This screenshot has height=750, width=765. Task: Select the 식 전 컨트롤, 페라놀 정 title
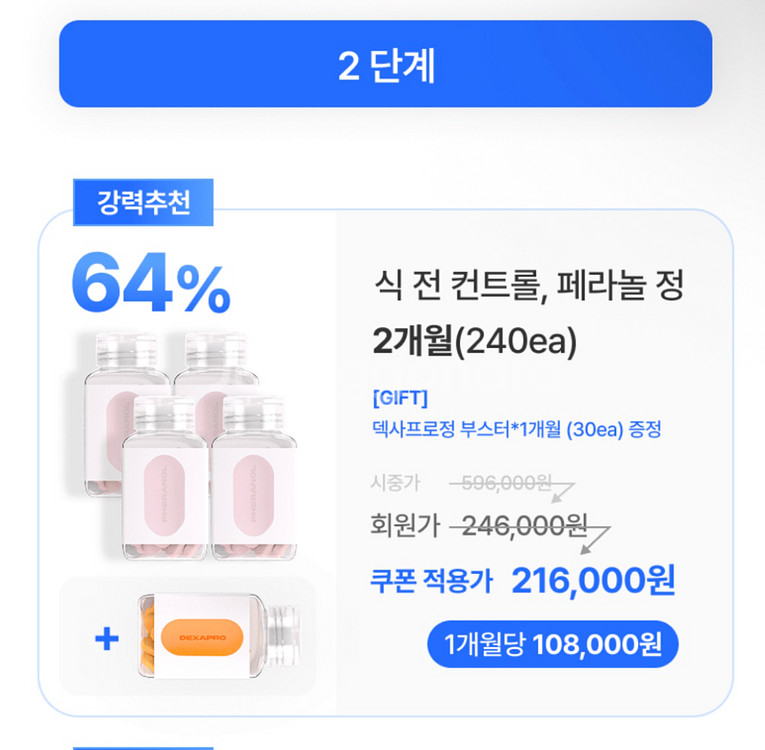pos(529,284)
